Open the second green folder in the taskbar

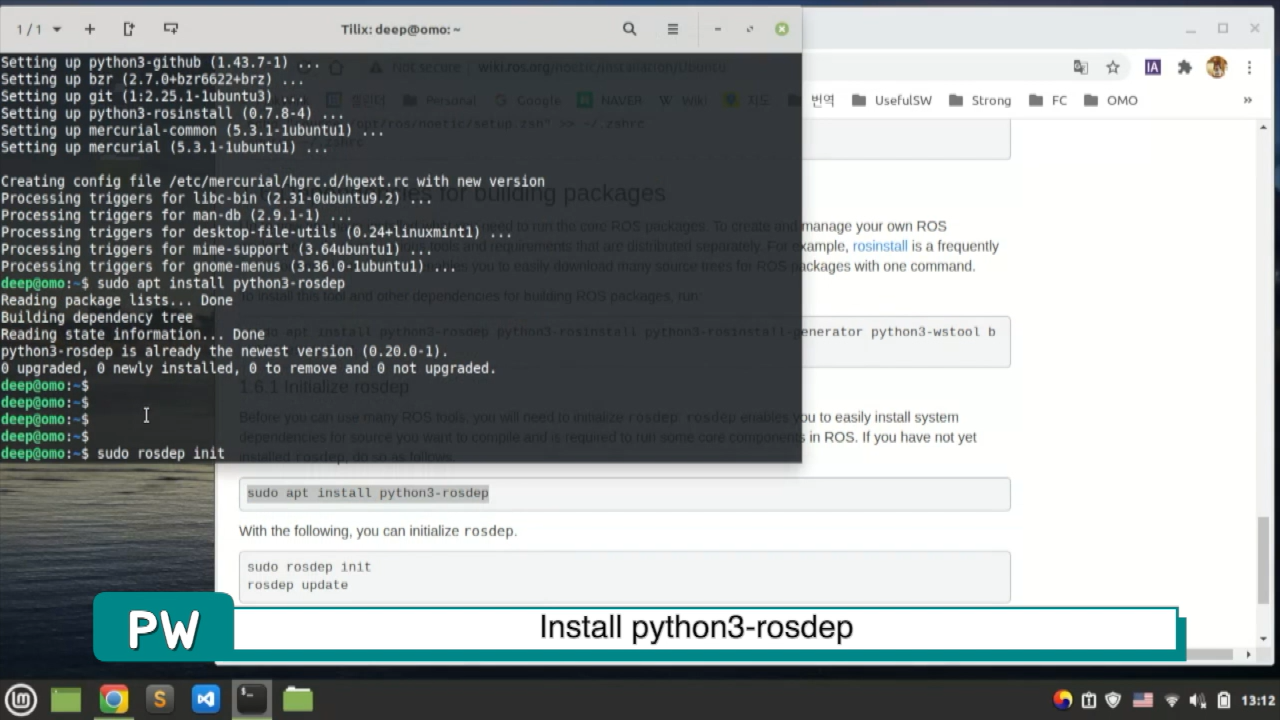point(298,699)
